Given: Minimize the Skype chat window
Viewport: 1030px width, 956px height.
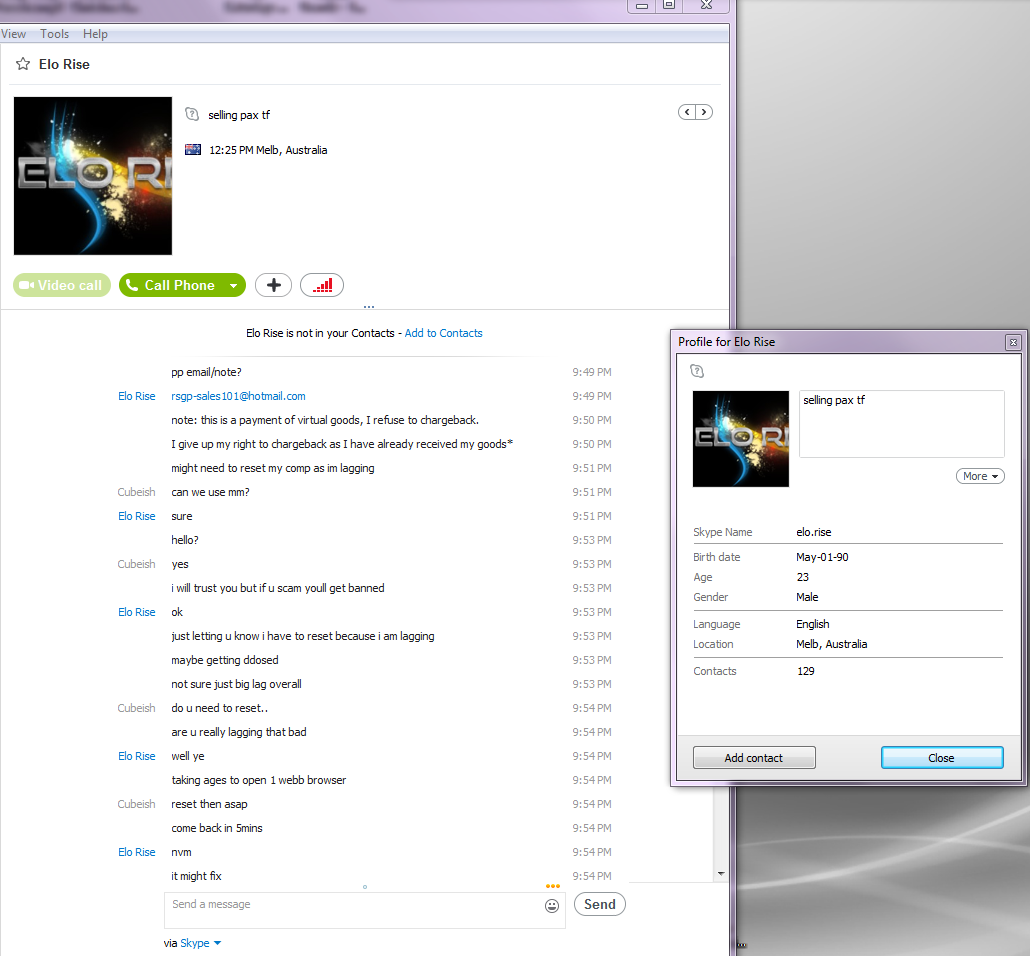Looking at the screenshot, I should tap(642, 6).
